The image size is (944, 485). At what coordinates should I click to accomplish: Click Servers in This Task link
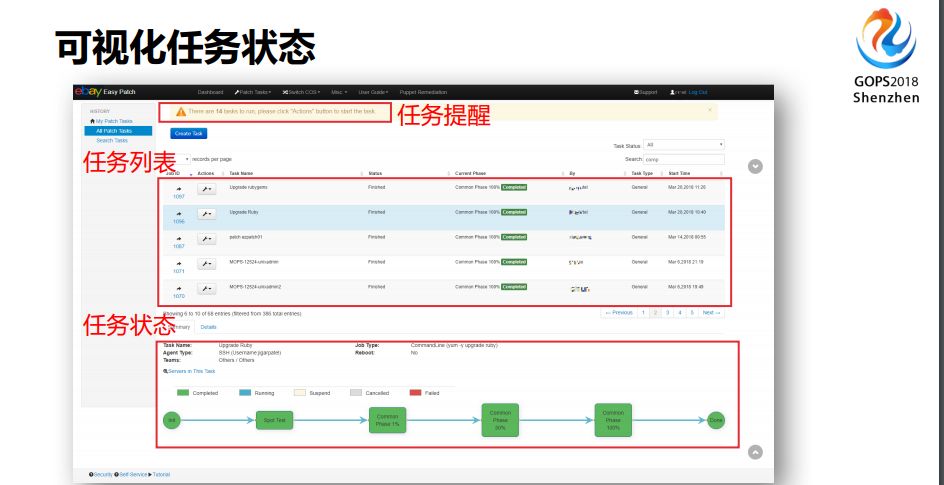tap(189, 371)
